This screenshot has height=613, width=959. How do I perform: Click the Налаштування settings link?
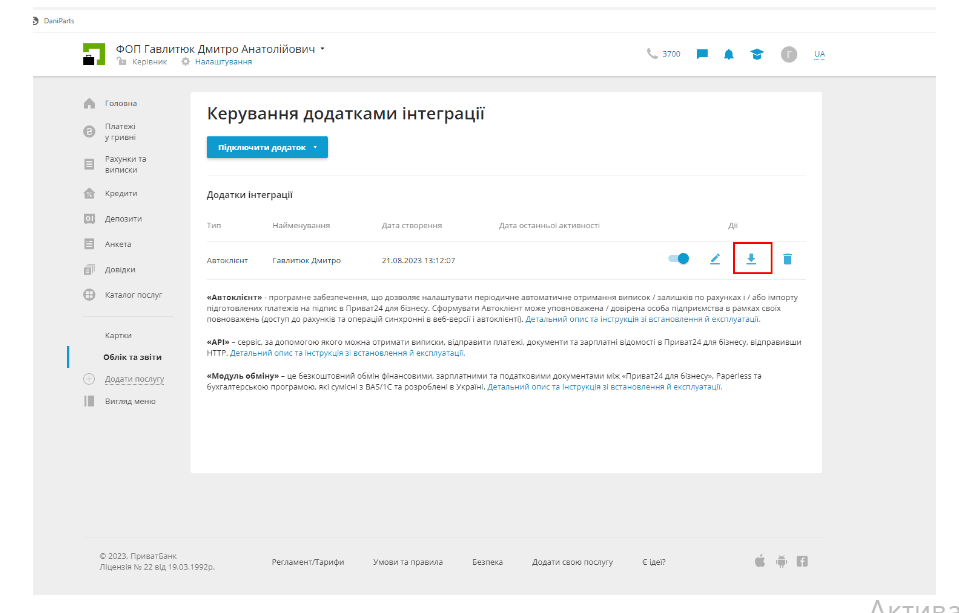(222, 62)
